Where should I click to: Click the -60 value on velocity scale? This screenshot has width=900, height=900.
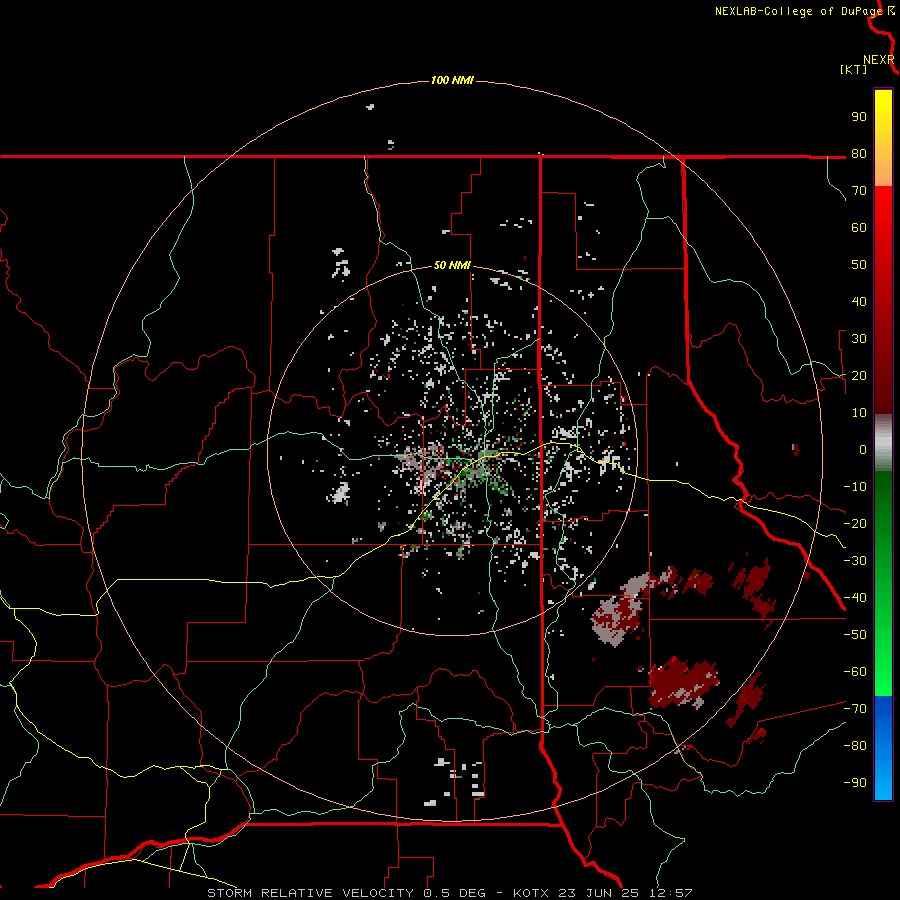click(855, 672)
